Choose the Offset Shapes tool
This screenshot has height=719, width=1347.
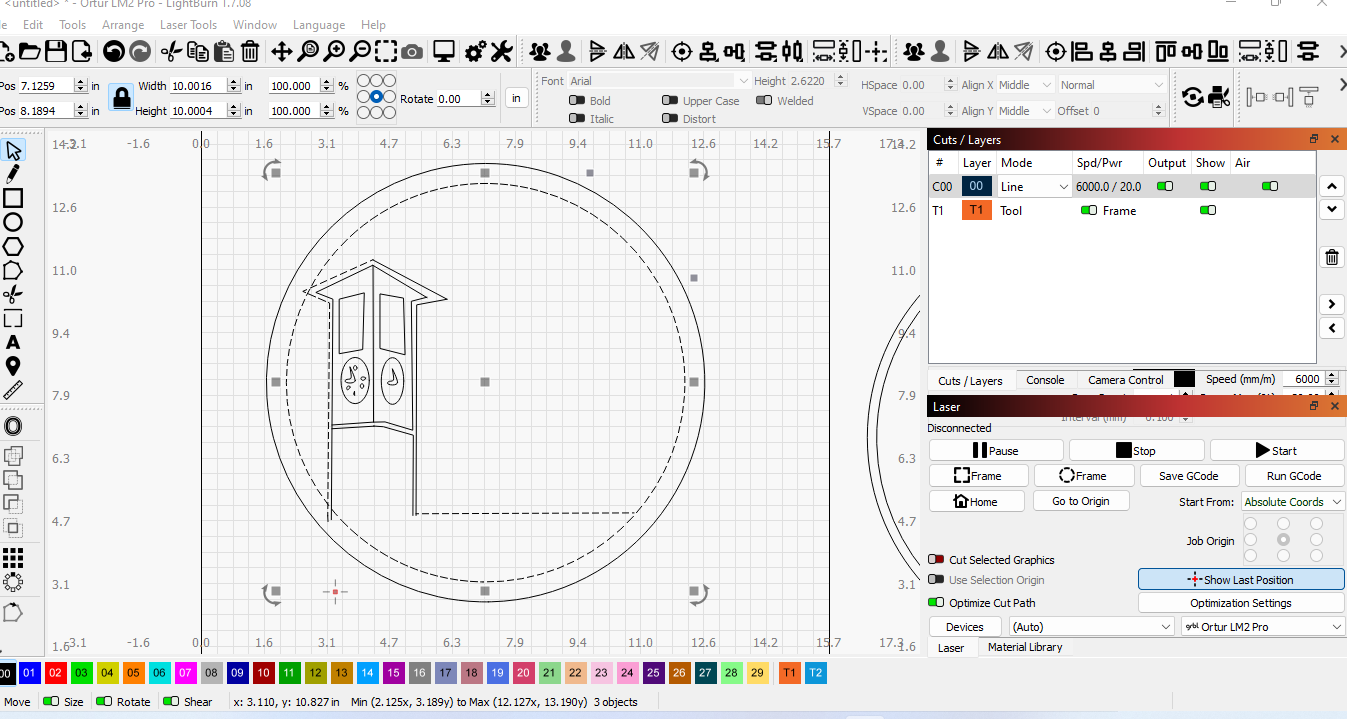(13, 427)
